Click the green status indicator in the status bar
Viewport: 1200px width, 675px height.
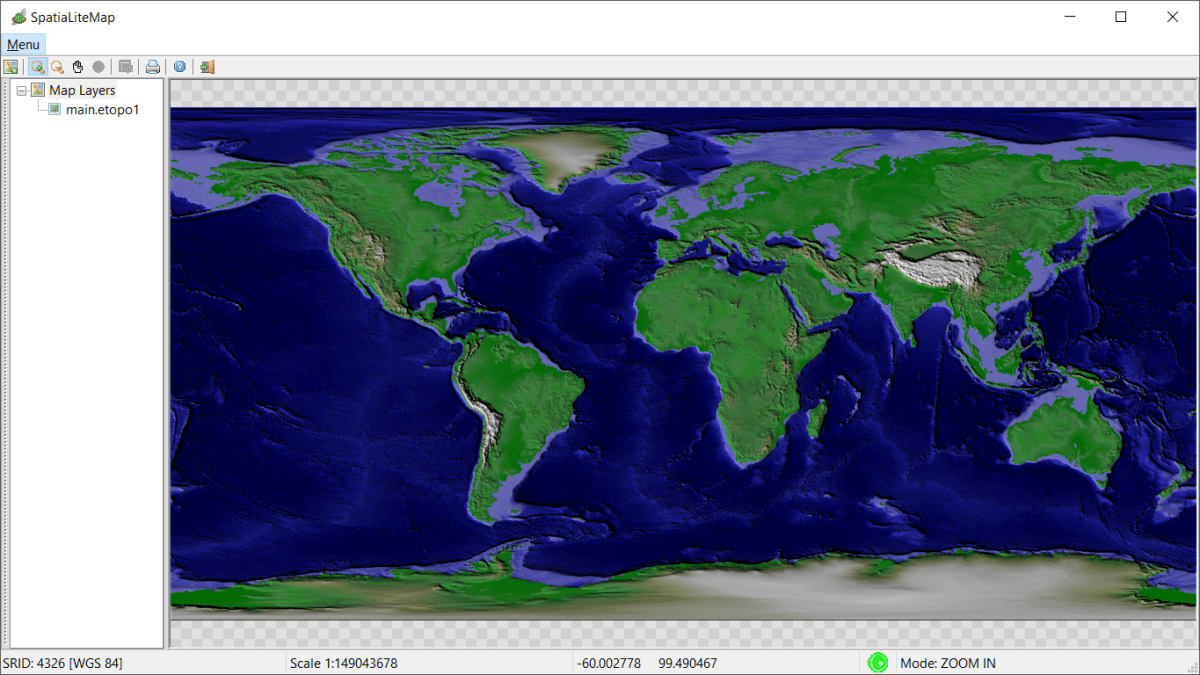[878, 662]
